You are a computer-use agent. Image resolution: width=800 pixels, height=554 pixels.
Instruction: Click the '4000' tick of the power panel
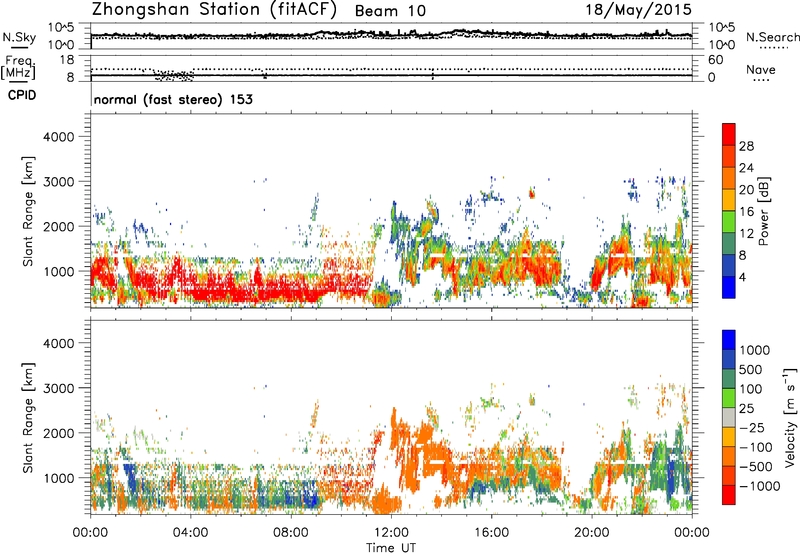coord(59,137)
